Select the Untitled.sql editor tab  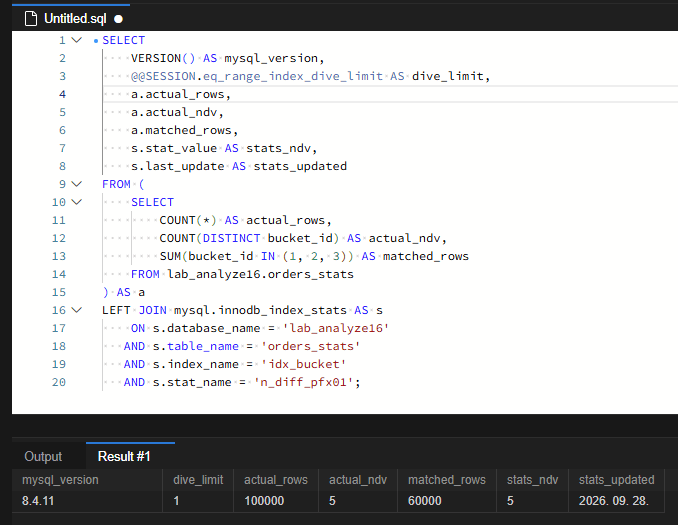(x=71, y=18)
